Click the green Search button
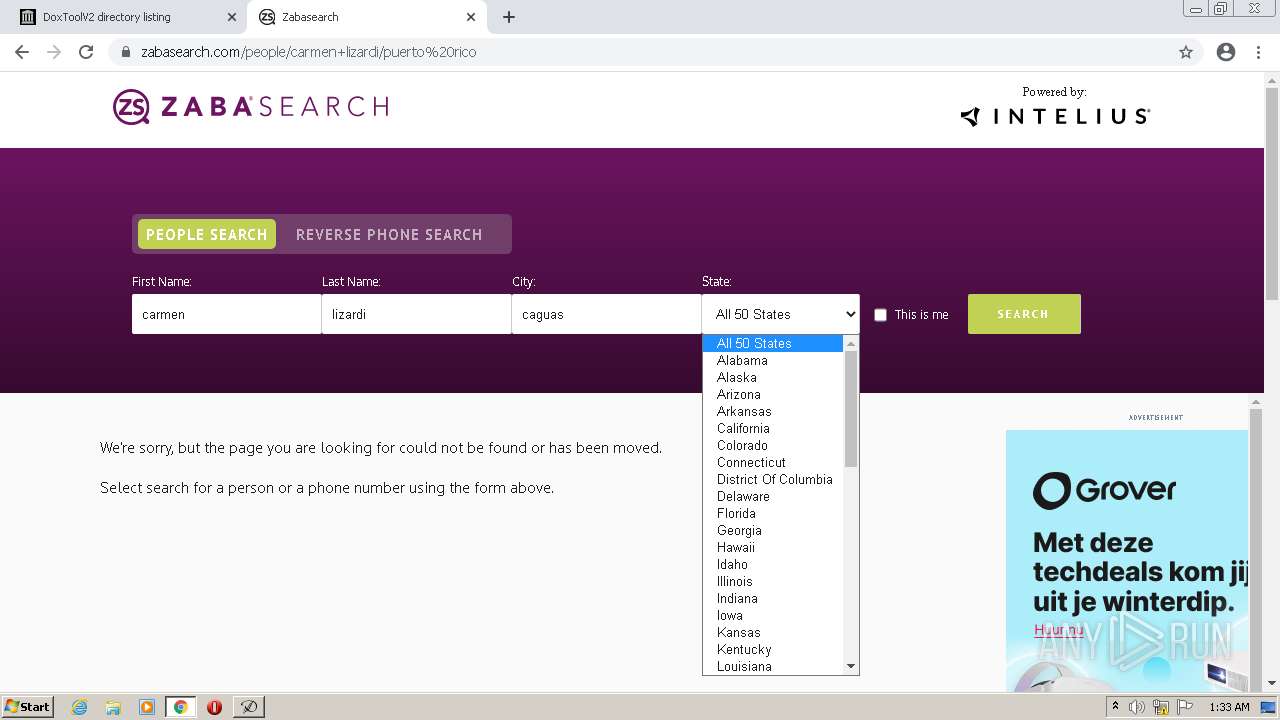 1024,314
